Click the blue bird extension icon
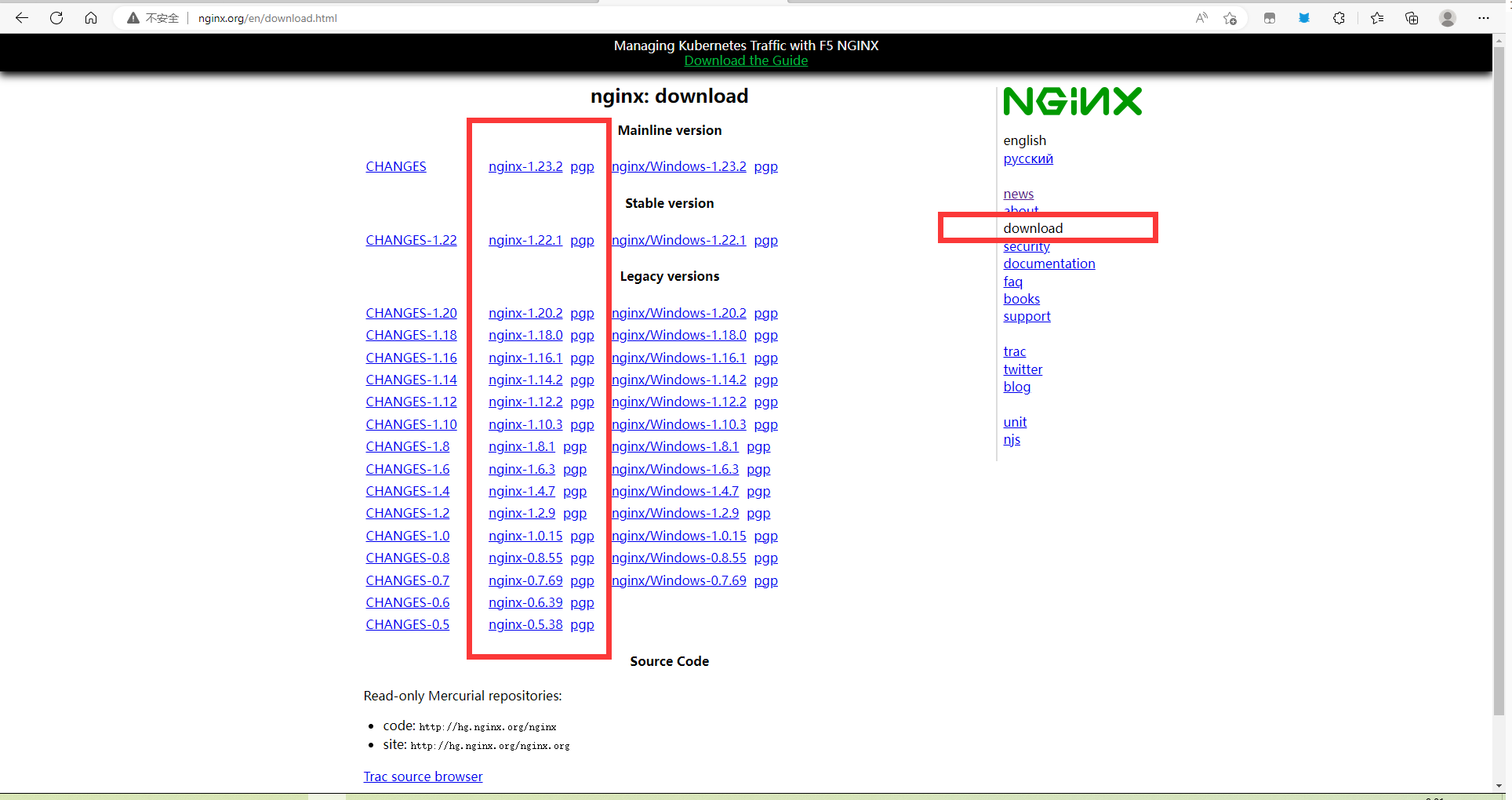 click(1304, 17)
